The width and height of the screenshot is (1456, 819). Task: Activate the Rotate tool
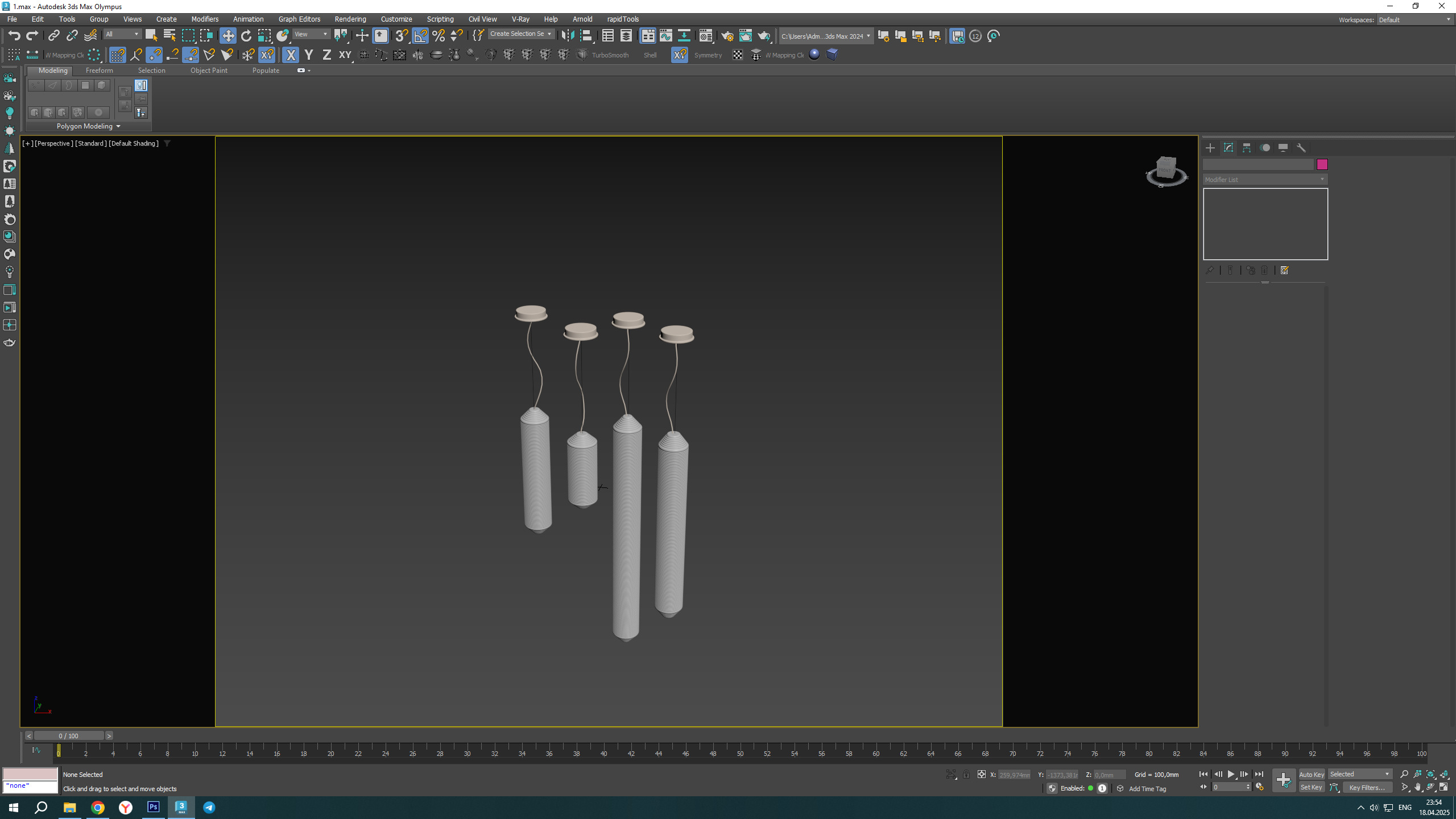[x=246, y=36]
